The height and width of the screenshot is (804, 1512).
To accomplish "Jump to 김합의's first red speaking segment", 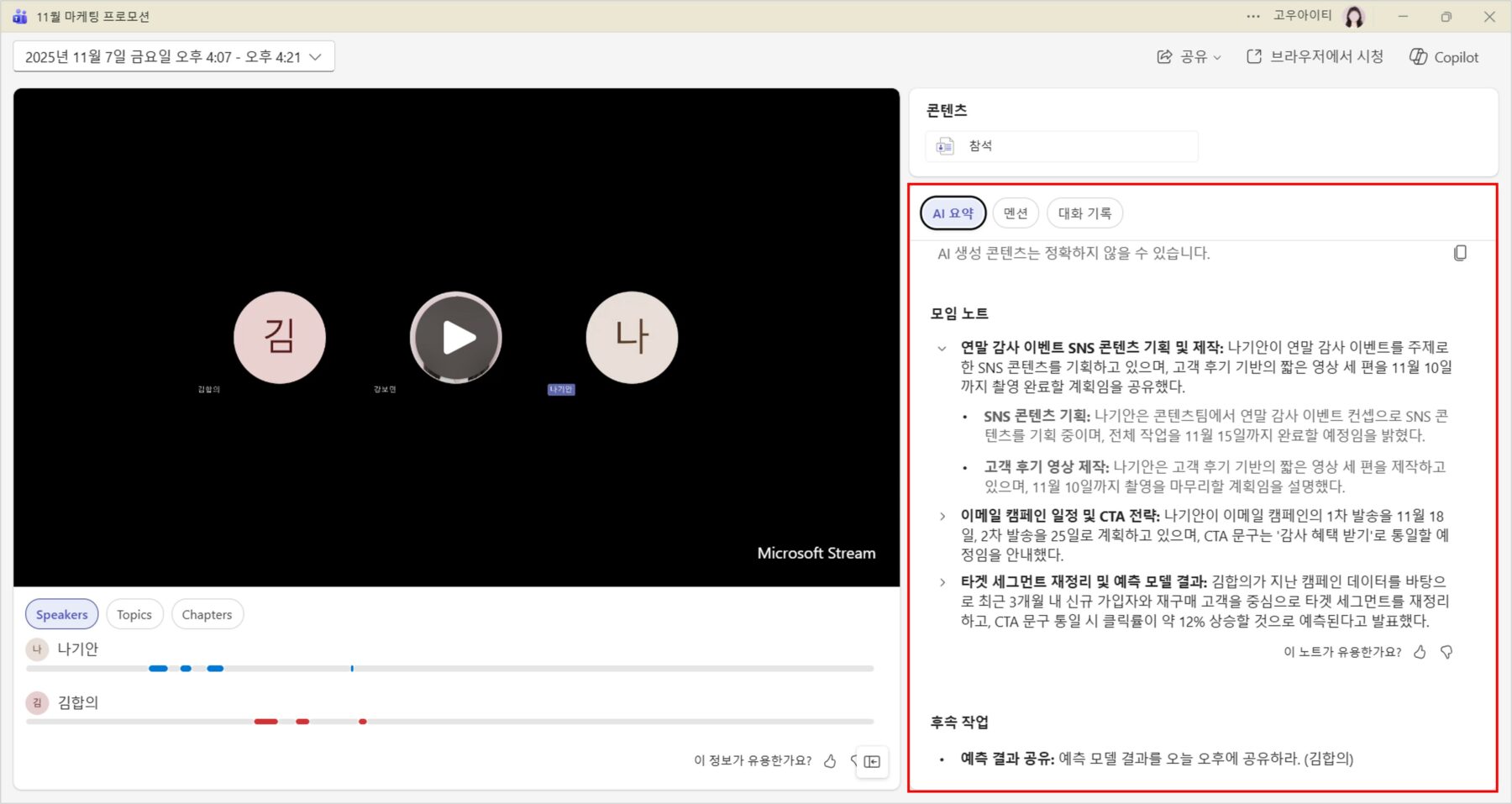I will coord(265,722).
